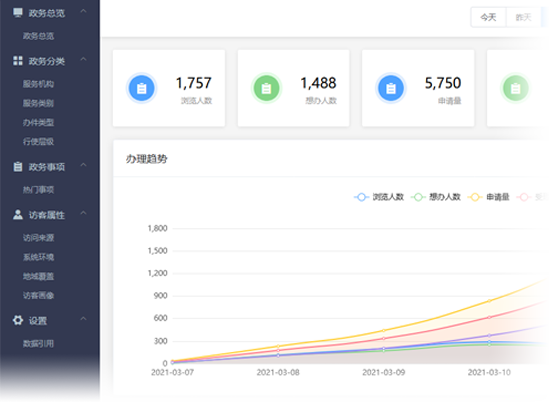
Task: Click the yellow data point at 2021-03-08
Action: click(x=278, y=346)
